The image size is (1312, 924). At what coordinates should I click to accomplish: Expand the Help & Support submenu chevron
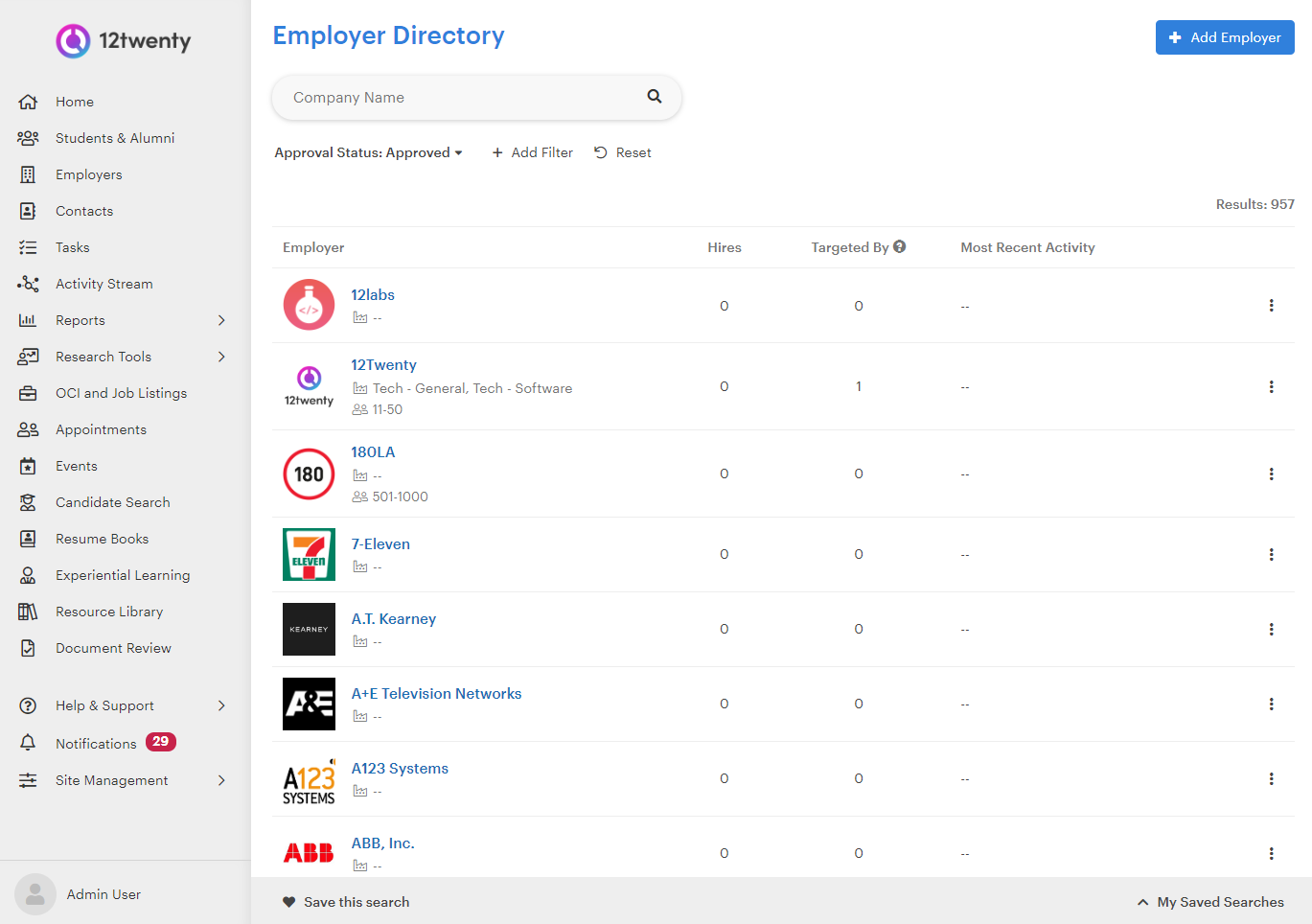pyautogui.click(x=221, y=705)
